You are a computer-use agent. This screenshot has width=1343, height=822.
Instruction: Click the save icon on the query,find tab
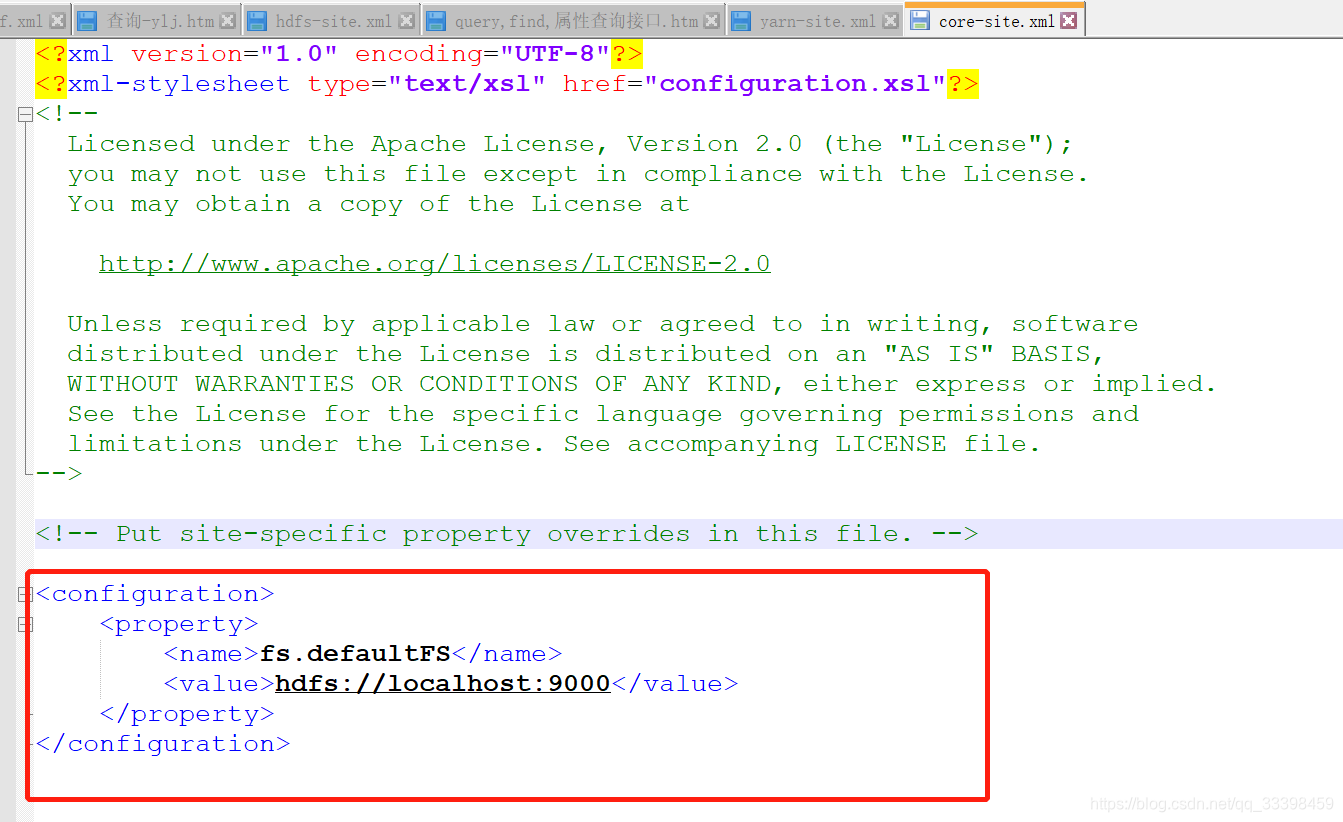(x=436, y=19)
